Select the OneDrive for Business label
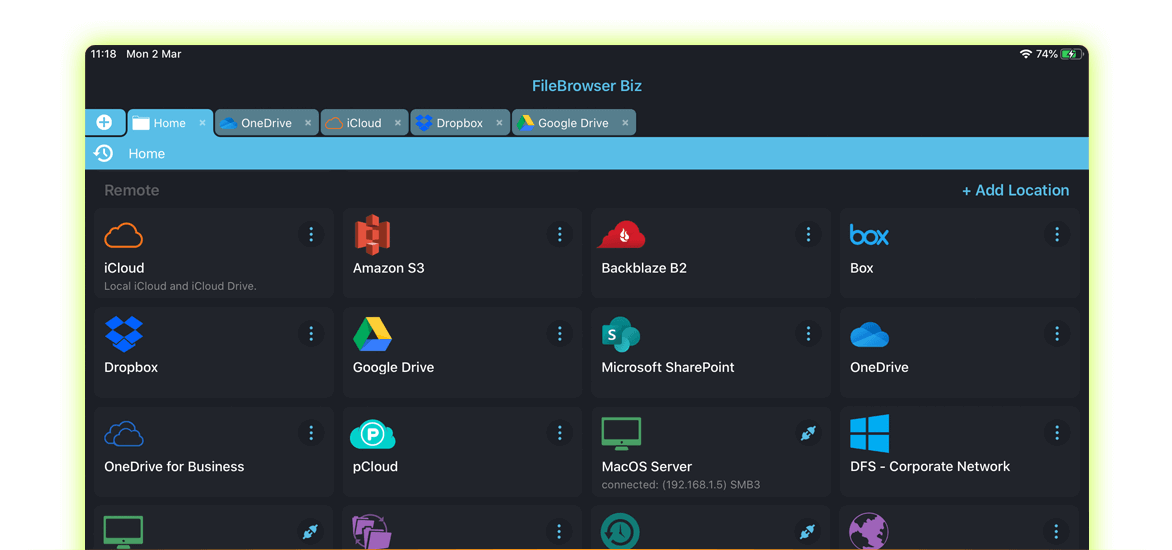This screenshot has height=550, width=1172. pos(174,467)
